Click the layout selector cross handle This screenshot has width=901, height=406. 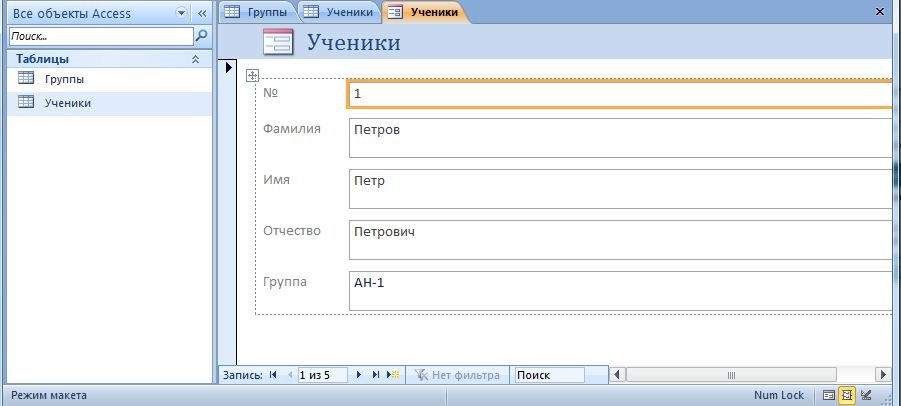tap(253, 75)
